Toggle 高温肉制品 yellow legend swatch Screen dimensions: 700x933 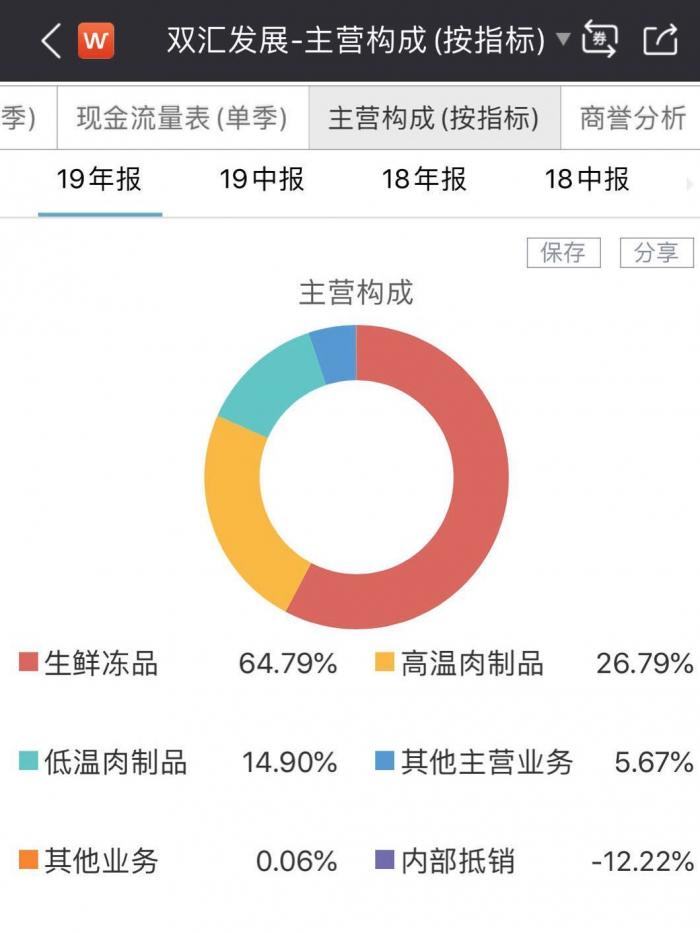coord(385,663)
